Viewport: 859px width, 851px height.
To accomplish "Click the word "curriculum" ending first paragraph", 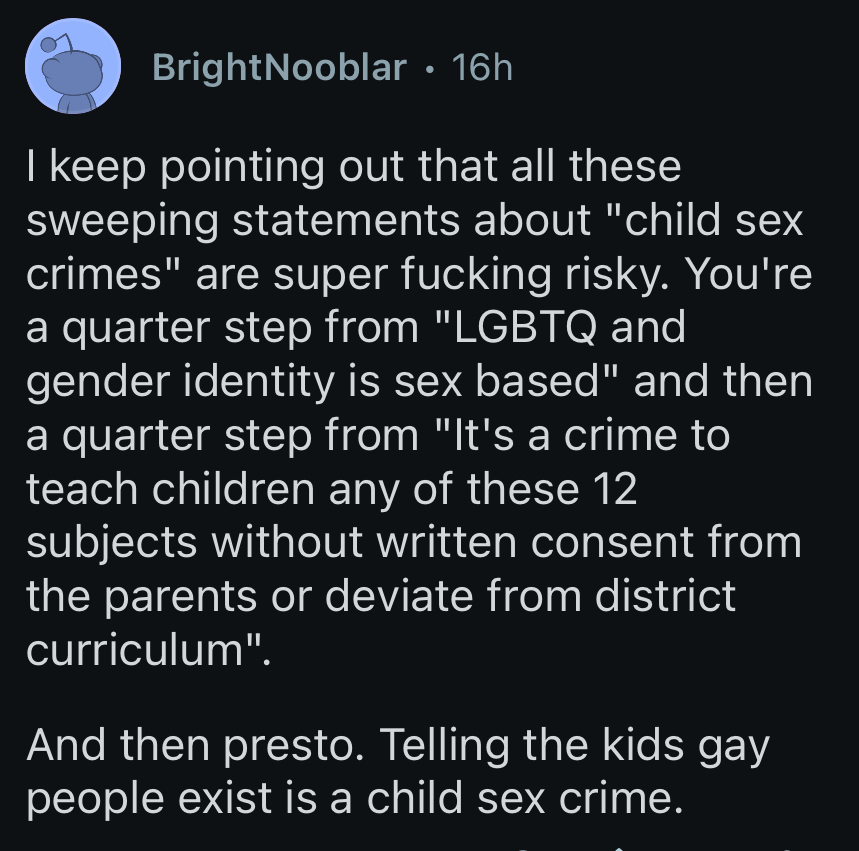I will coord(135,649).
